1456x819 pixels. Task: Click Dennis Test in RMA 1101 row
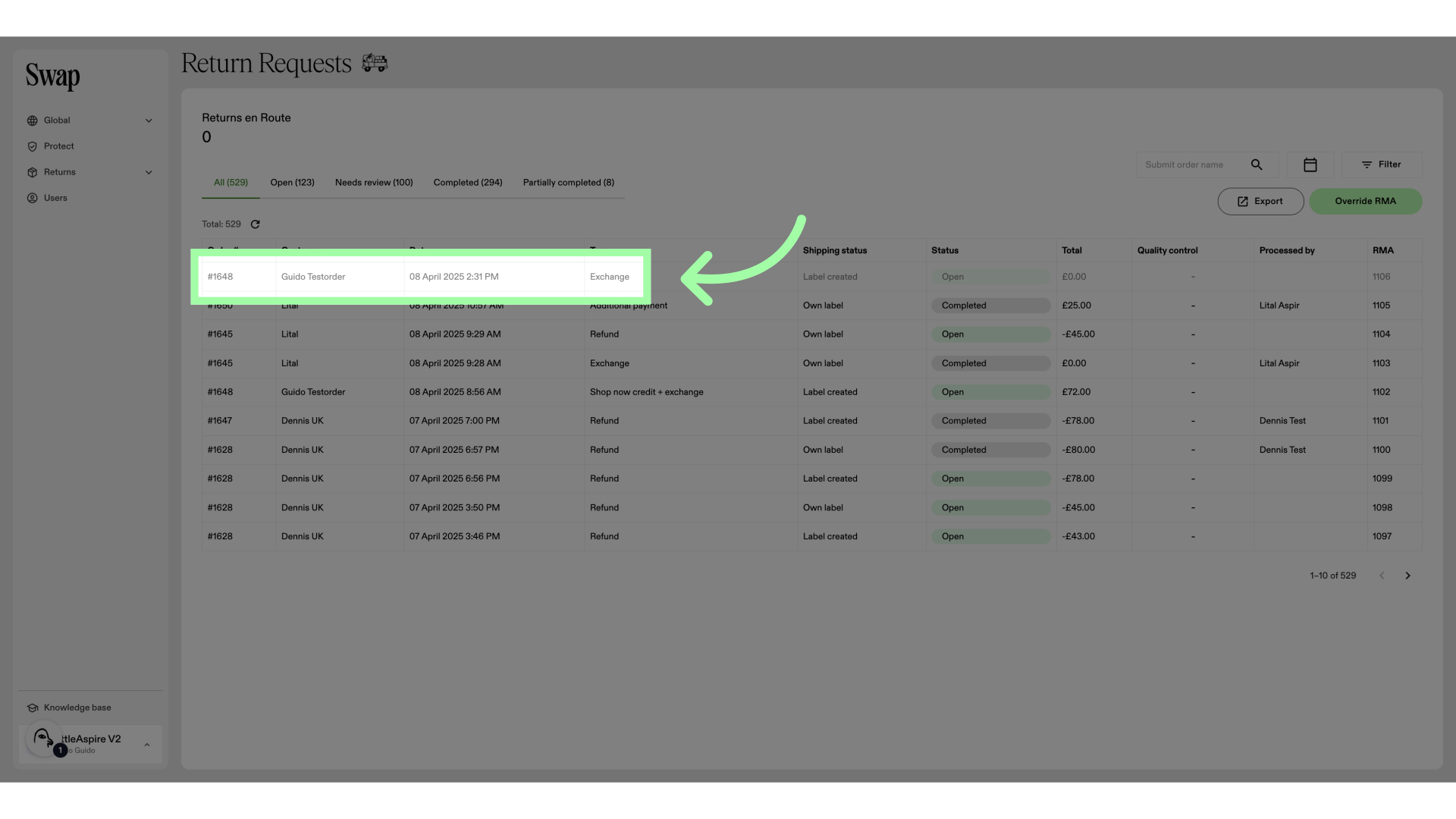click(x=1282, y=421)
